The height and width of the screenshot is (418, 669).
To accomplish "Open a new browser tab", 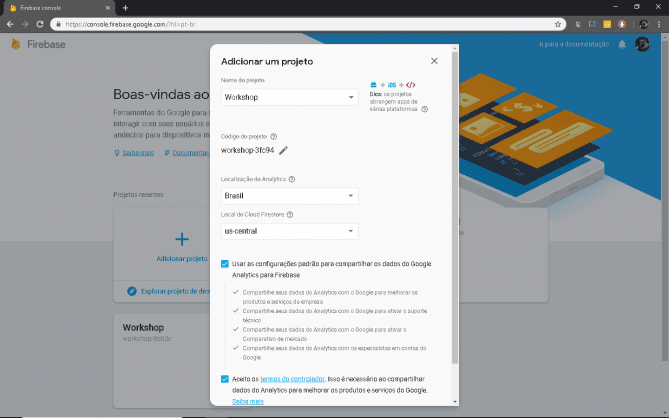I will [x=125, y=8].
